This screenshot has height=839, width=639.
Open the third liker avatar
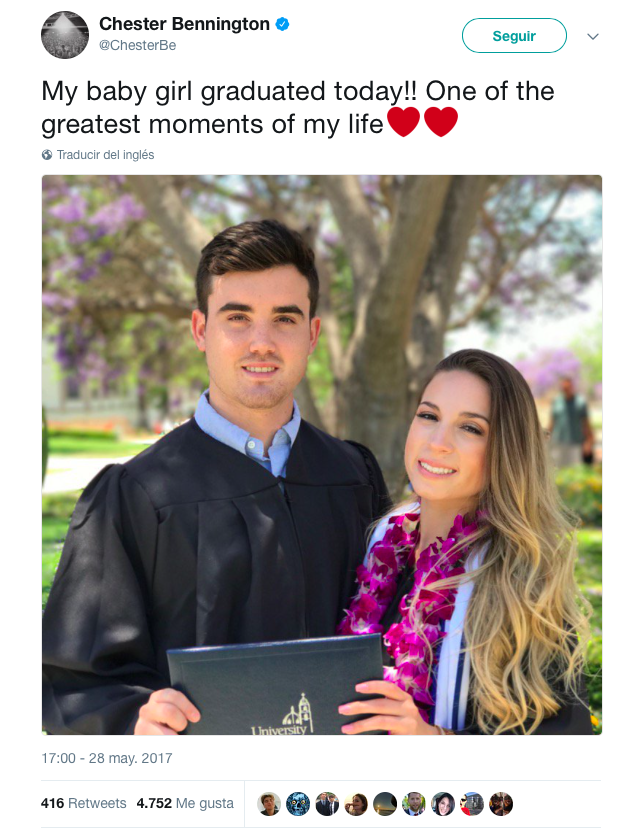pos(327,804)
